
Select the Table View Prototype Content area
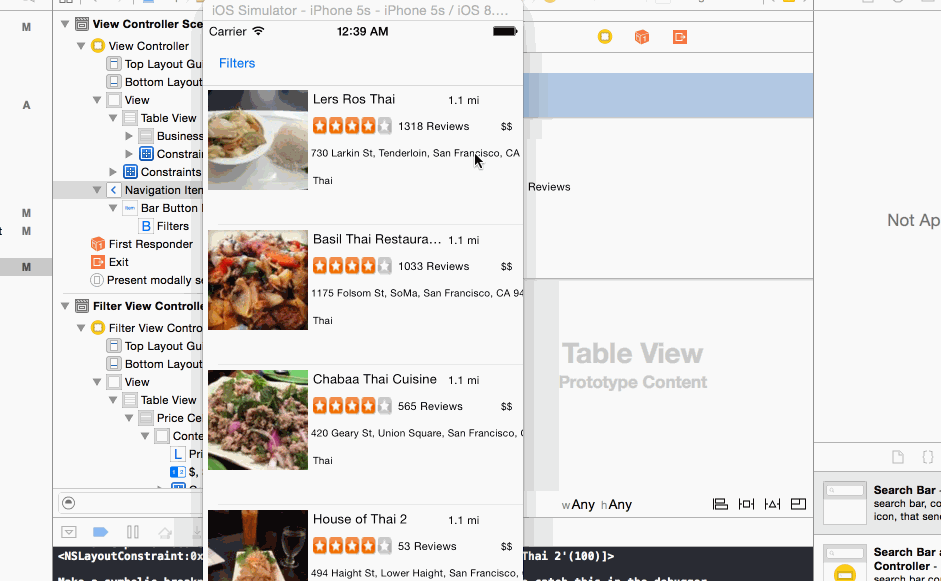tap(633, 365)
